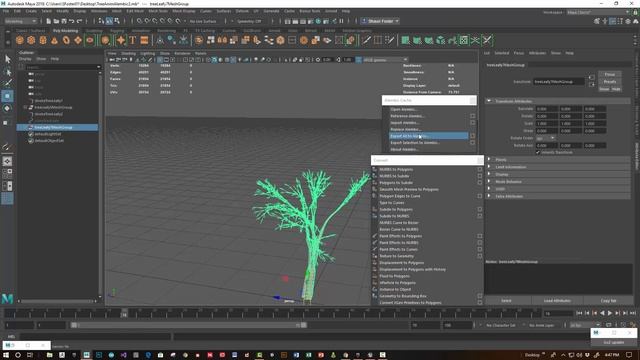Click the playback range slider bar
The image size is (640, 360).
[189, 325]
